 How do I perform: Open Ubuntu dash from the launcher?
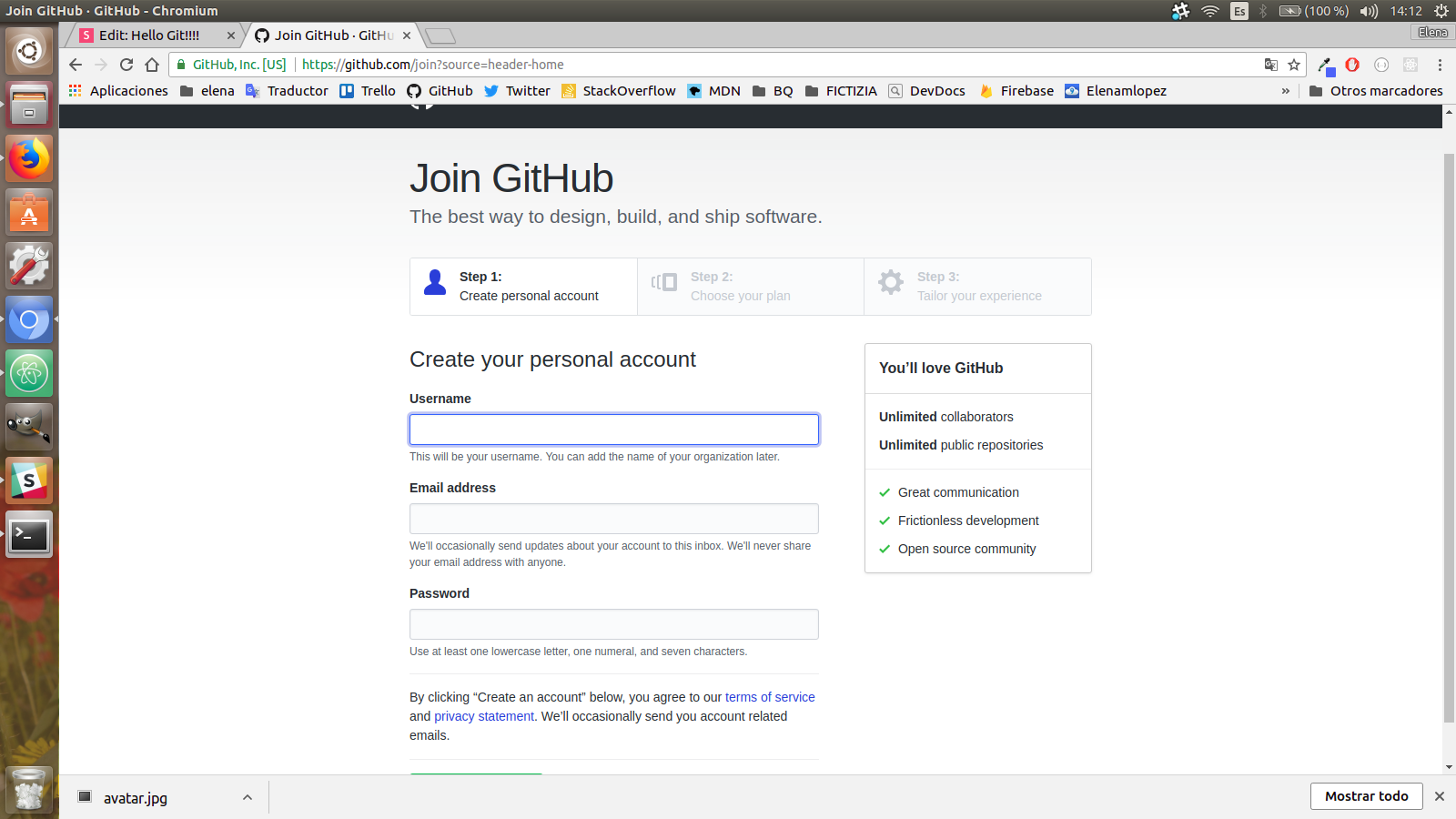pos(29,51)
